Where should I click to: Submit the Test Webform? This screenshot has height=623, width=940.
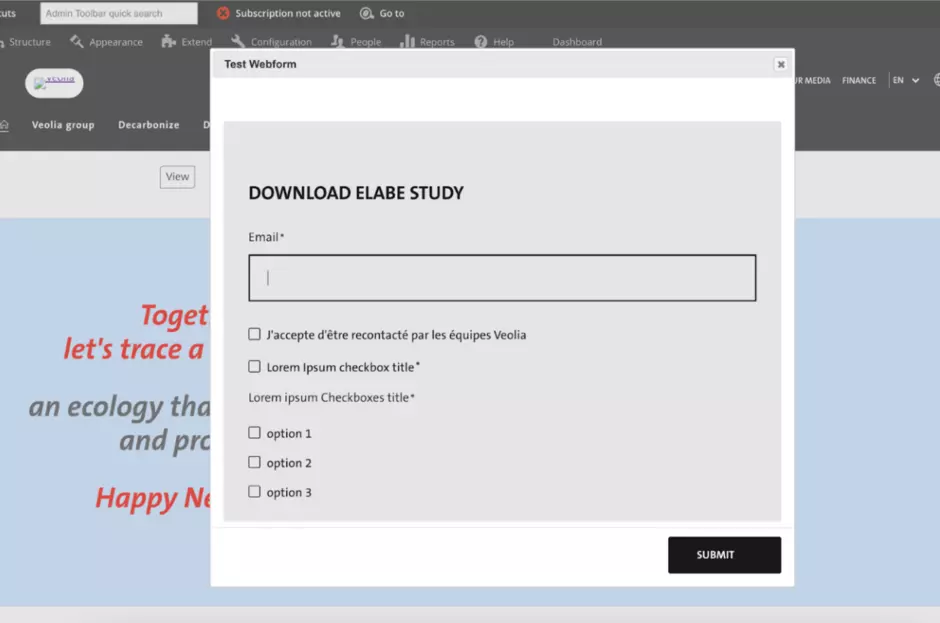pos(724,555)
